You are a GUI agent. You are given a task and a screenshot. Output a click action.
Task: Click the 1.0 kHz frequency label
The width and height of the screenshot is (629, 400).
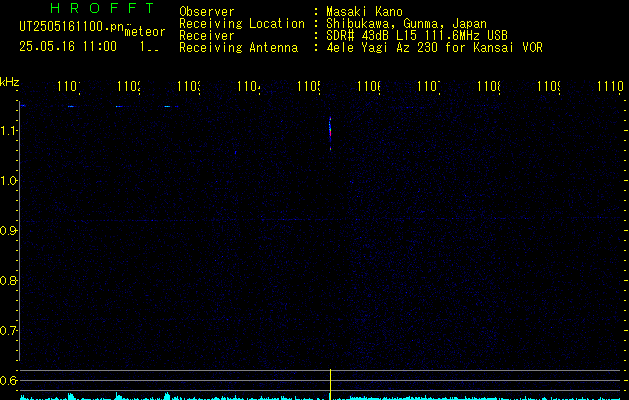point(8,180)
